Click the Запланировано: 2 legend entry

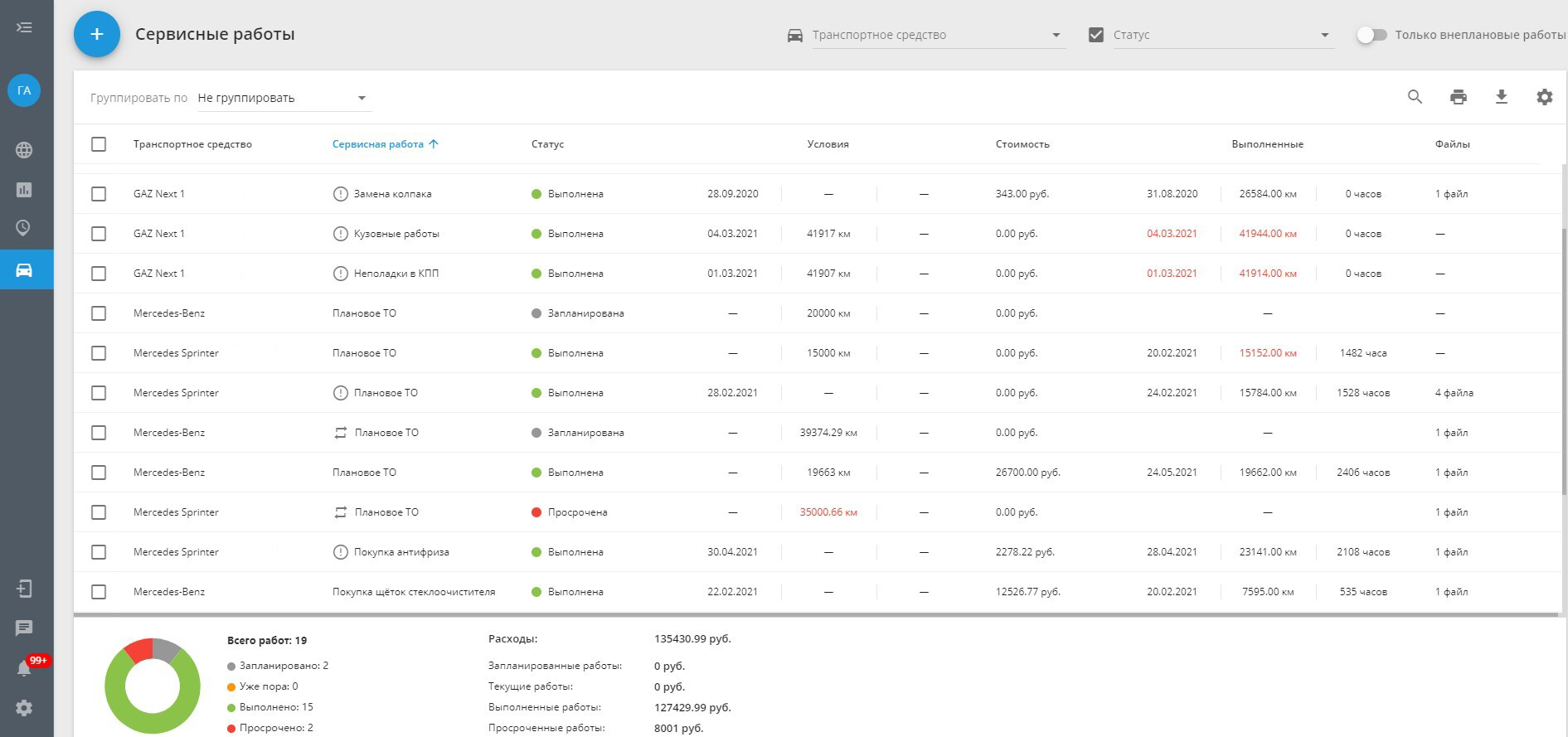pyautogui.click(x=278, y=666)
